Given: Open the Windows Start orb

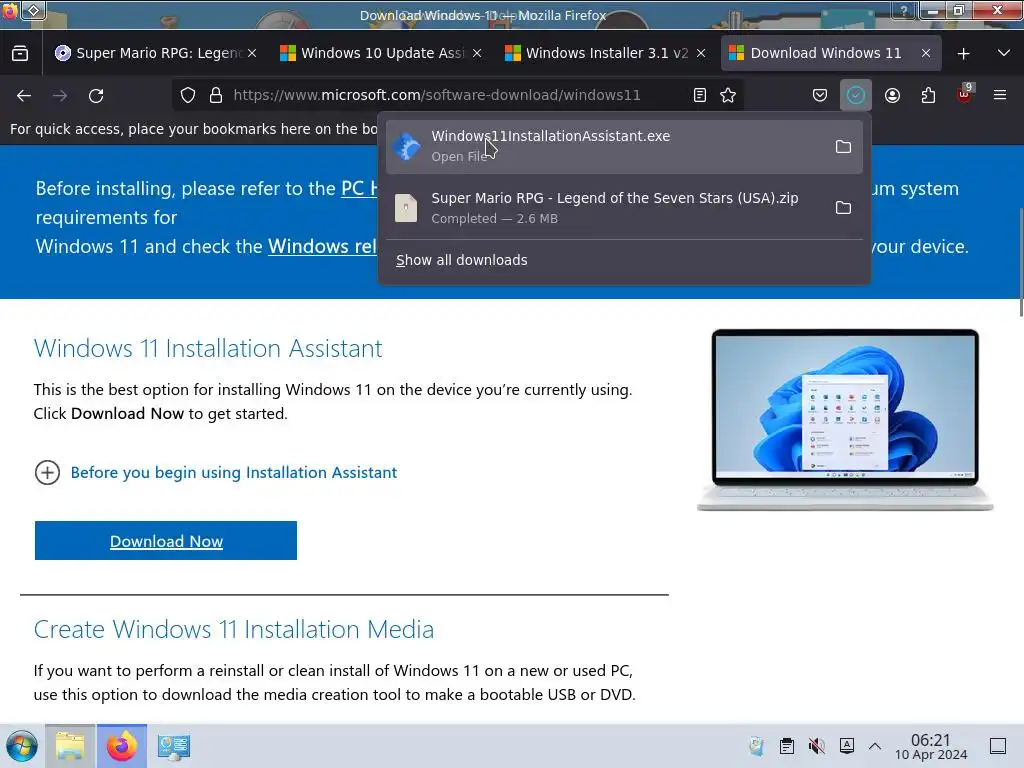Looking at the screenshot, I should pyautogui.click(x=22, y=746).
